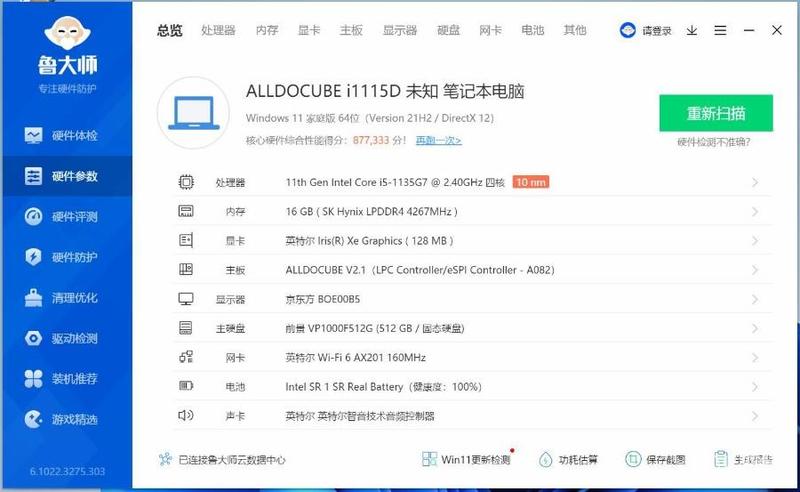Viewport: 800px width, 492px height.
Task: Click the graphics card icon
Action: (186, 240)
